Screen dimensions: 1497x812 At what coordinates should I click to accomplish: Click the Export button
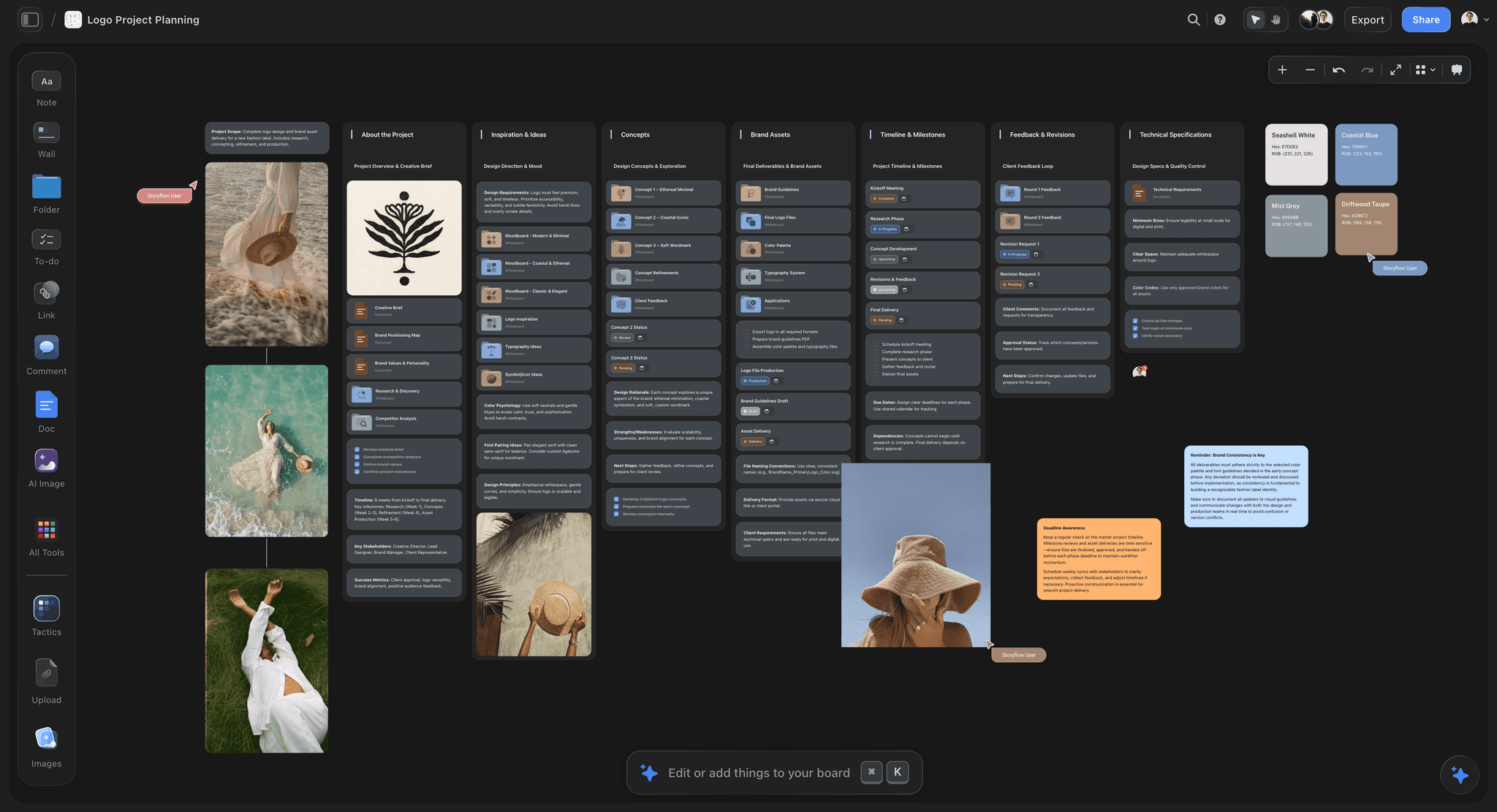click(1367, 20)
